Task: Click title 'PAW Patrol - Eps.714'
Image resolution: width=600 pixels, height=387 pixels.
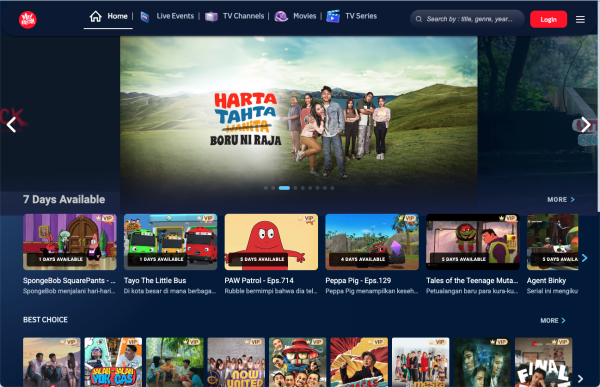Action: point(259,281)
